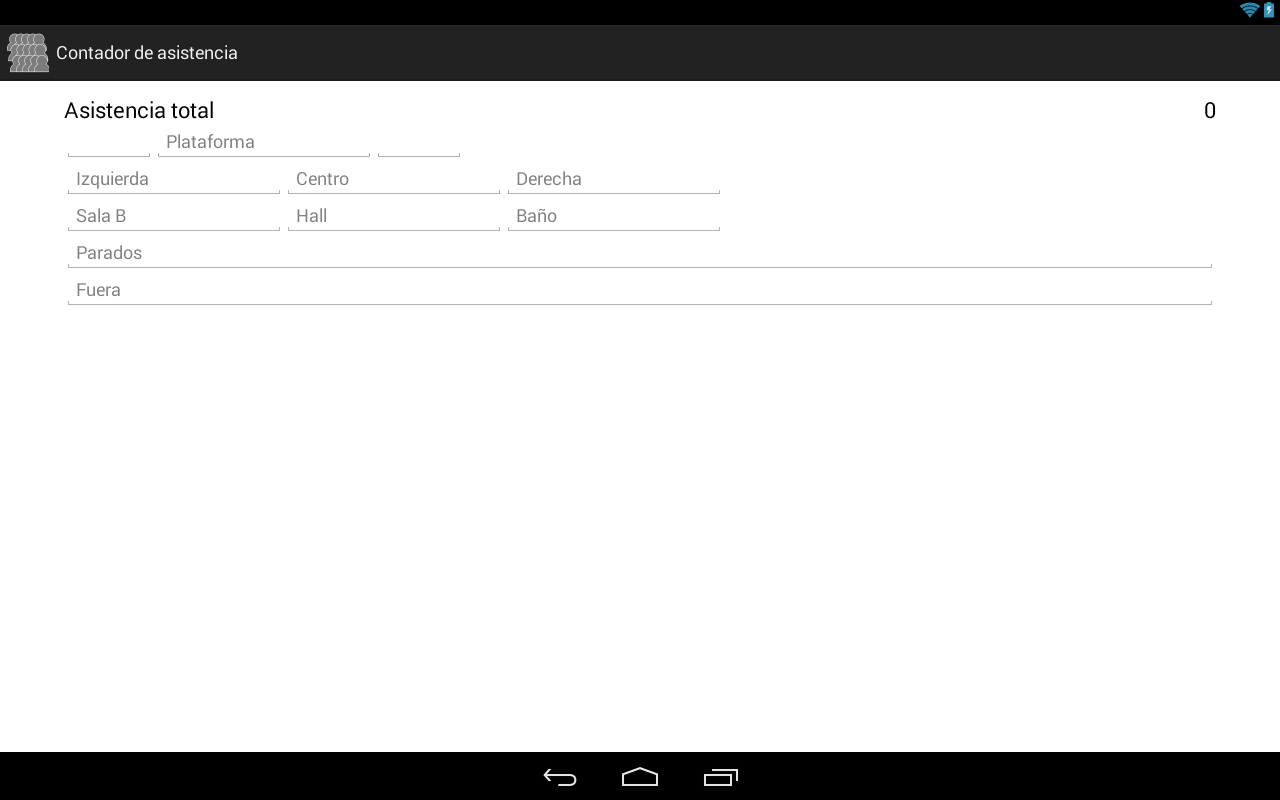Tap the Android home navigation button

[640, 777]
